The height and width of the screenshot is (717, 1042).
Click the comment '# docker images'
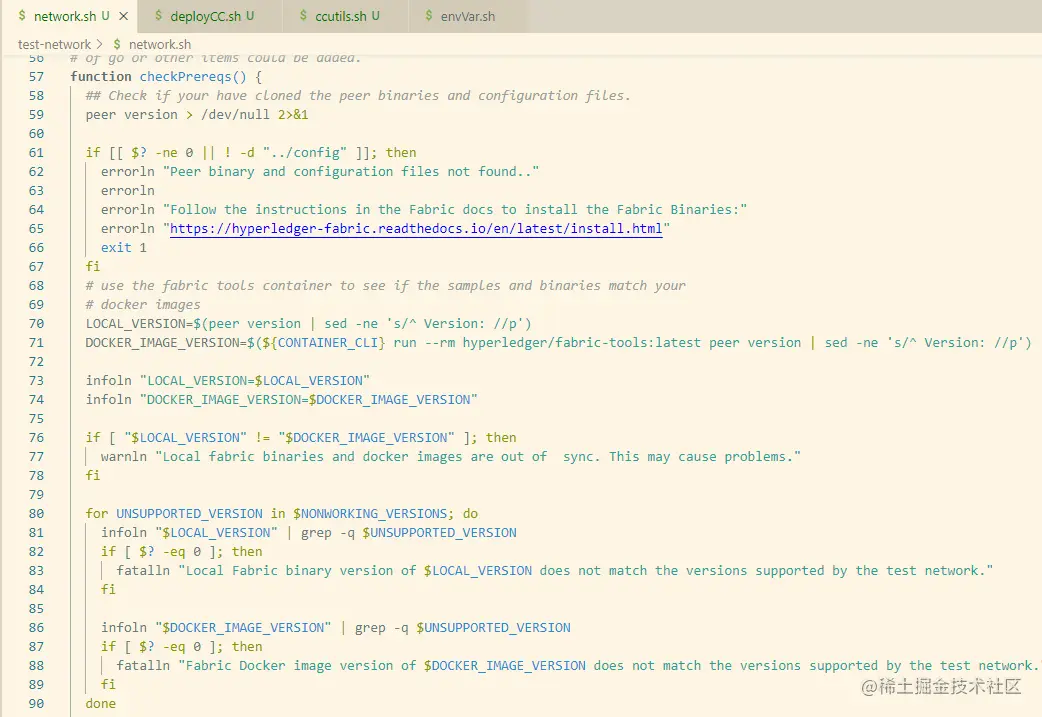point(143,305)
